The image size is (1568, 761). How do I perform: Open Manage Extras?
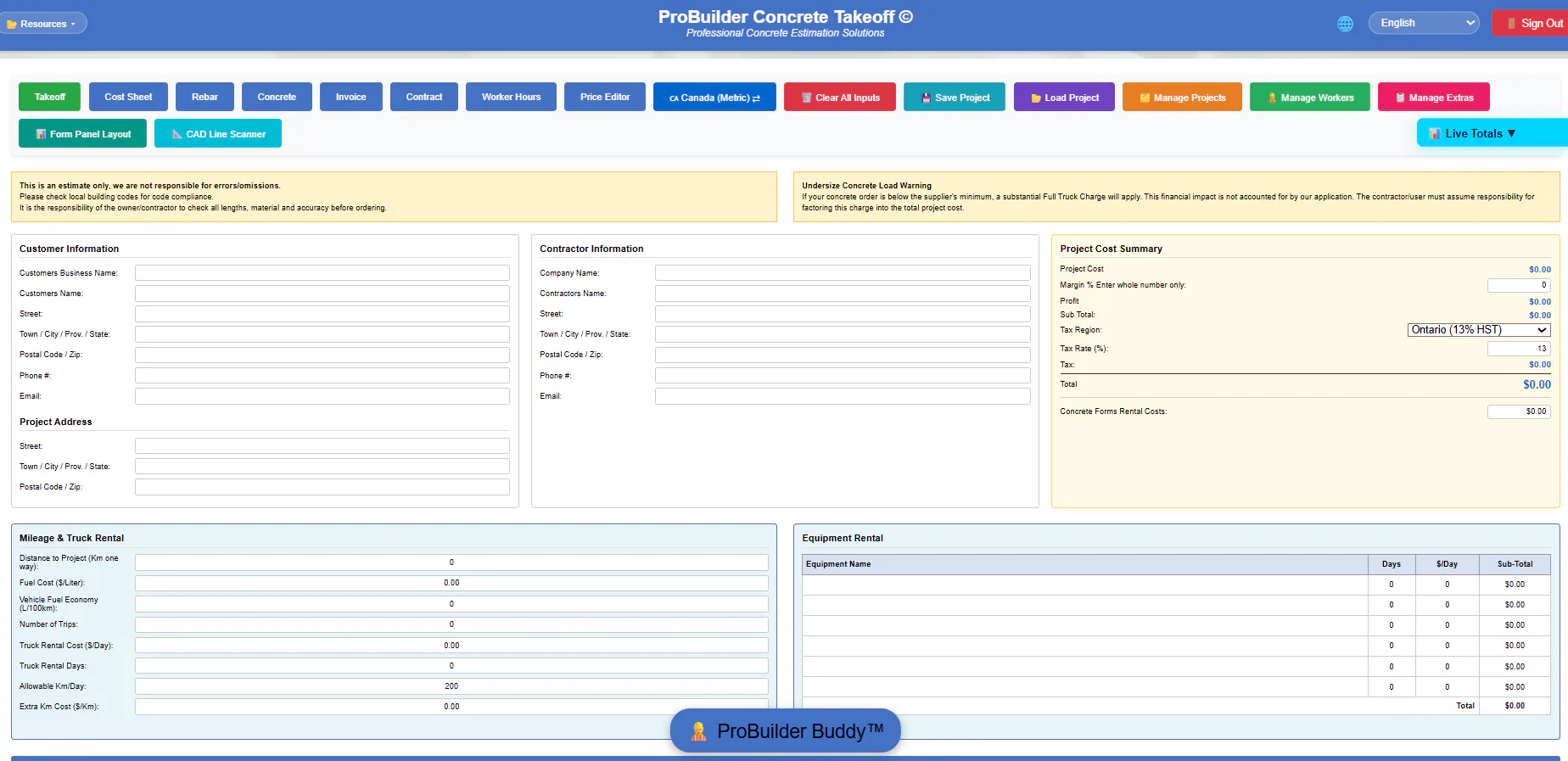coord(1434,98)
